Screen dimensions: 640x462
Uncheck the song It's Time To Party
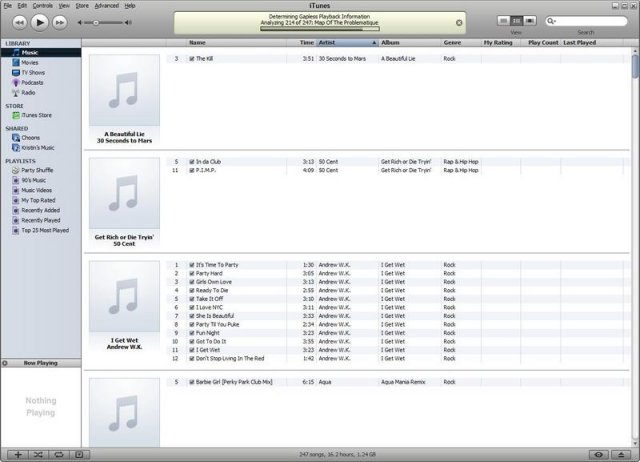coord(191,265)
